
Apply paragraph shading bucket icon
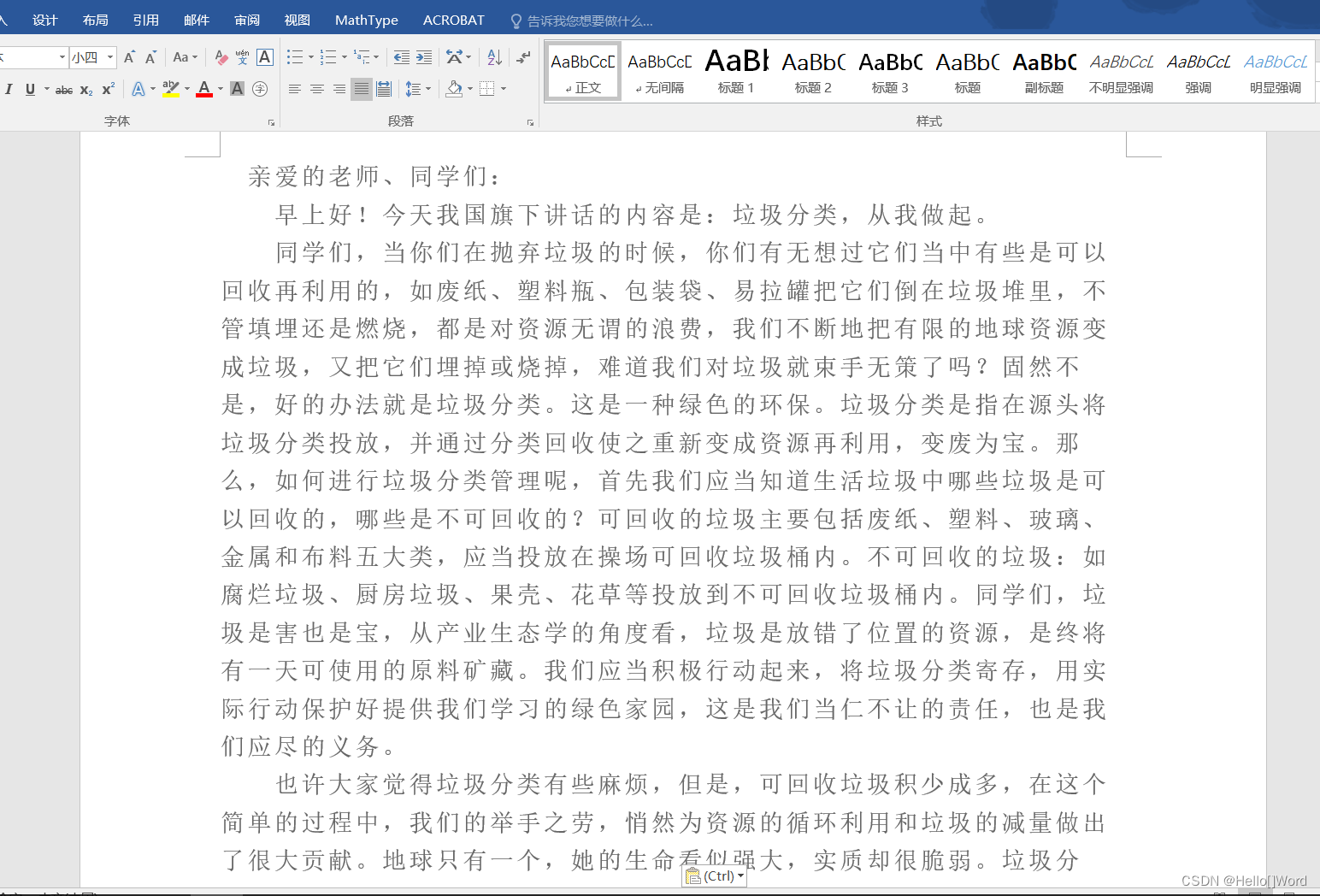454,89
